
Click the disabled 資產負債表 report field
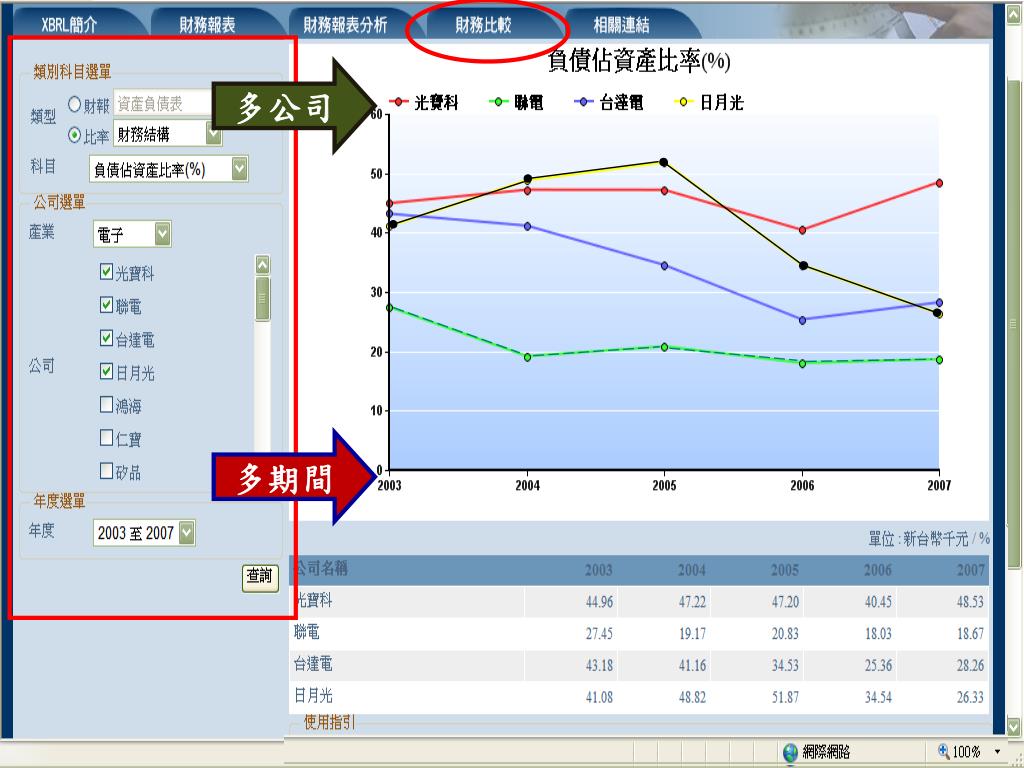(163, 103)
